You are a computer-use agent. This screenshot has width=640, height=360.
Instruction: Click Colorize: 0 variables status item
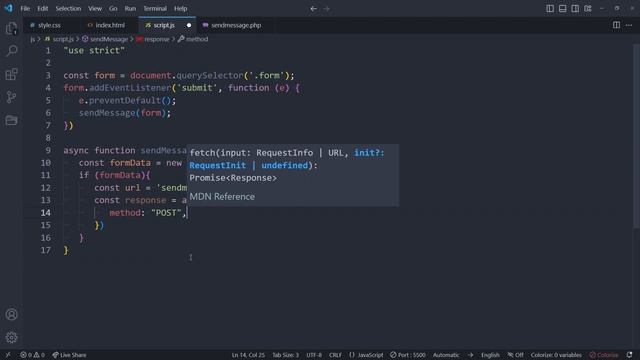point(556,355)
